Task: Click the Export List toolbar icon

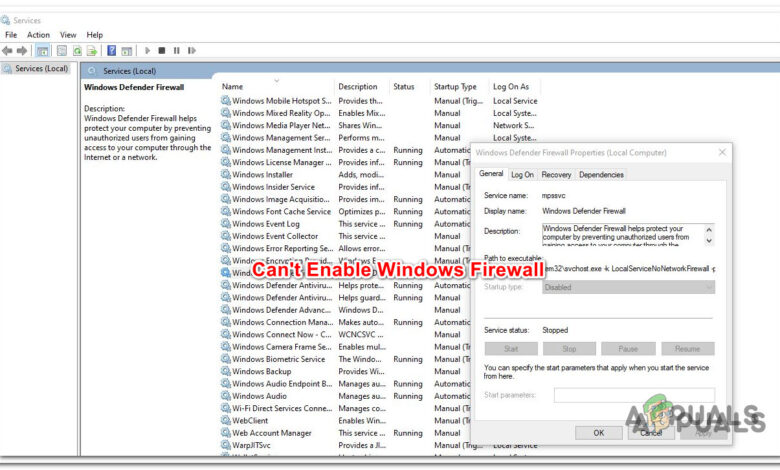Action: click(x=92, y=51)
